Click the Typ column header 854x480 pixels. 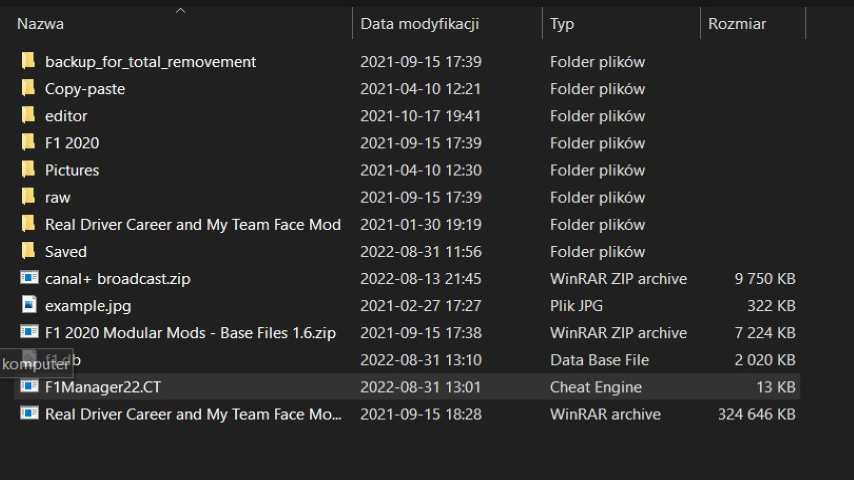[562, 23]
